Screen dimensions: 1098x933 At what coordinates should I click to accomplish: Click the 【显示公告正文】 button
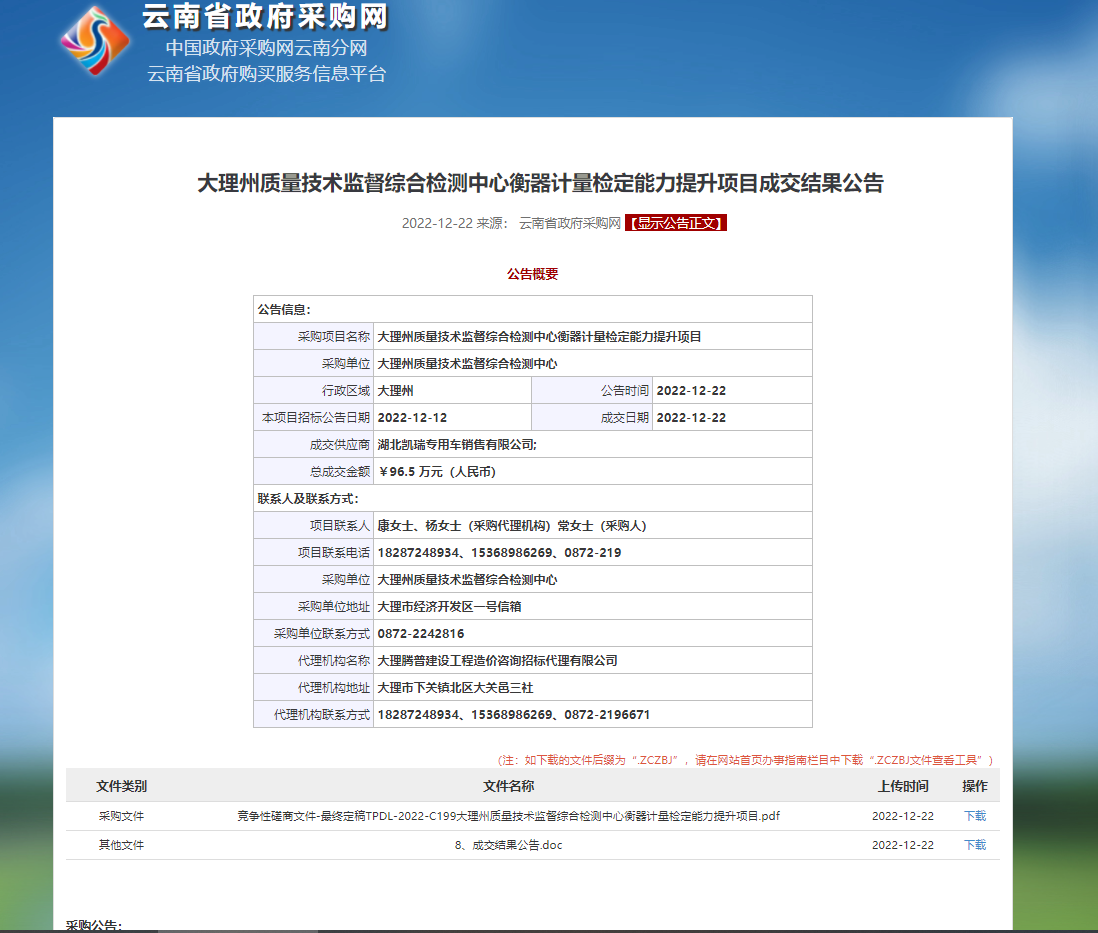676,223
